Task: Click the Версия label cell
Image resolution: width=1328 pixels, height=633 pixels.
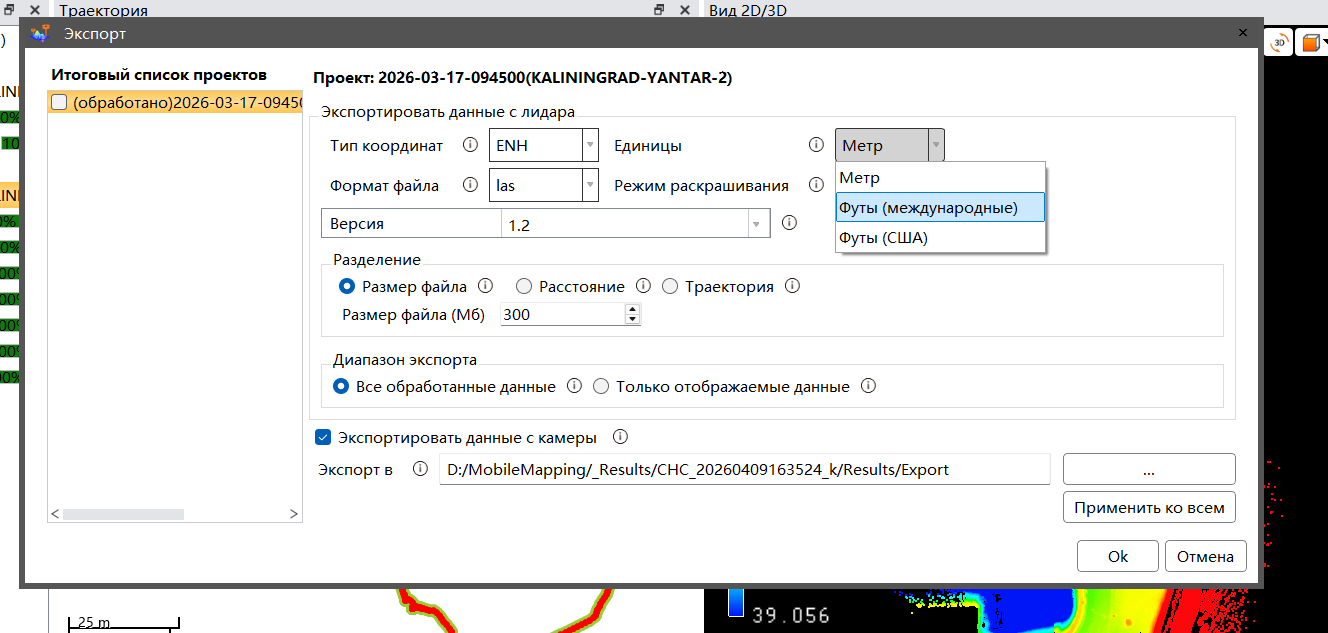Action: pyautogui.click(x=411, y=225)
